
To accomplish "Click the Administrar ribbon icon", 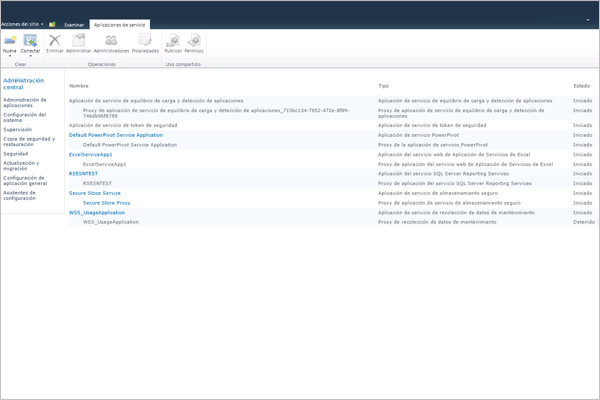I will (x=78, y=40).
